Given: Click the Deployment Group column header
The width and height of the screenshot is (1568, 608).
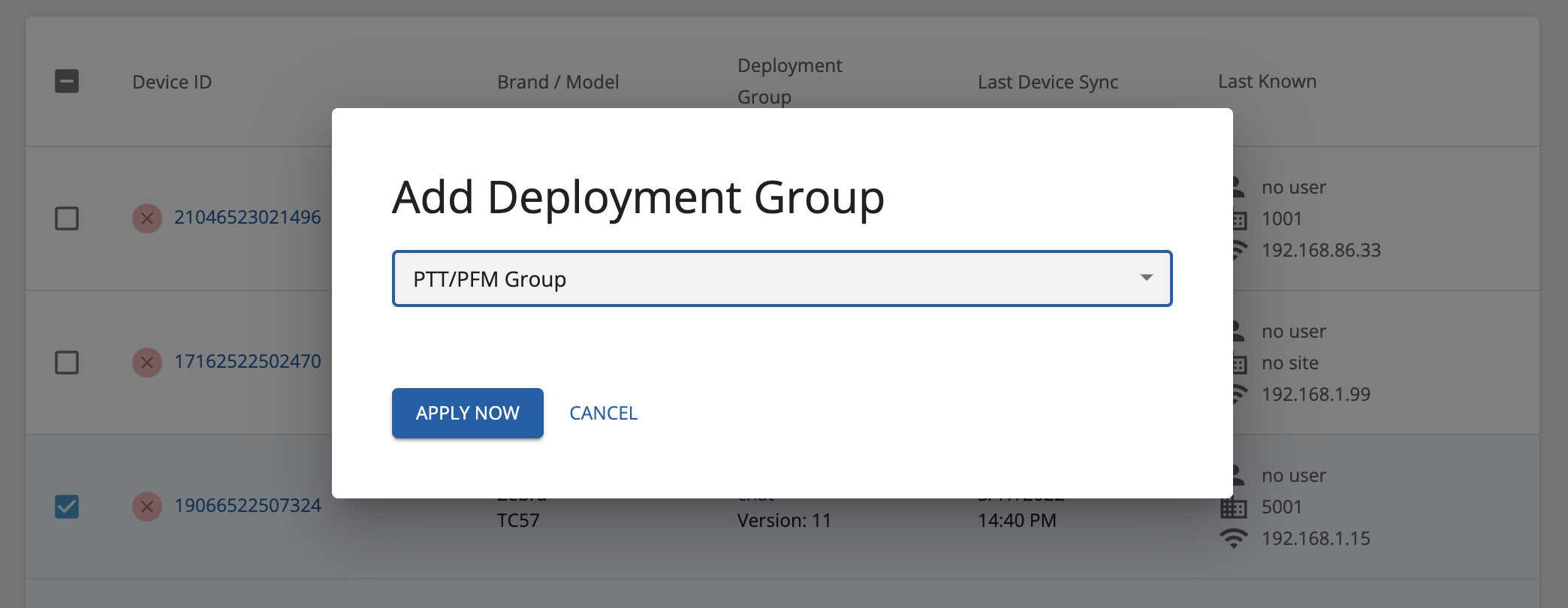Looking at the screenshot, I should pyautogui.click(x=790, y=81).
